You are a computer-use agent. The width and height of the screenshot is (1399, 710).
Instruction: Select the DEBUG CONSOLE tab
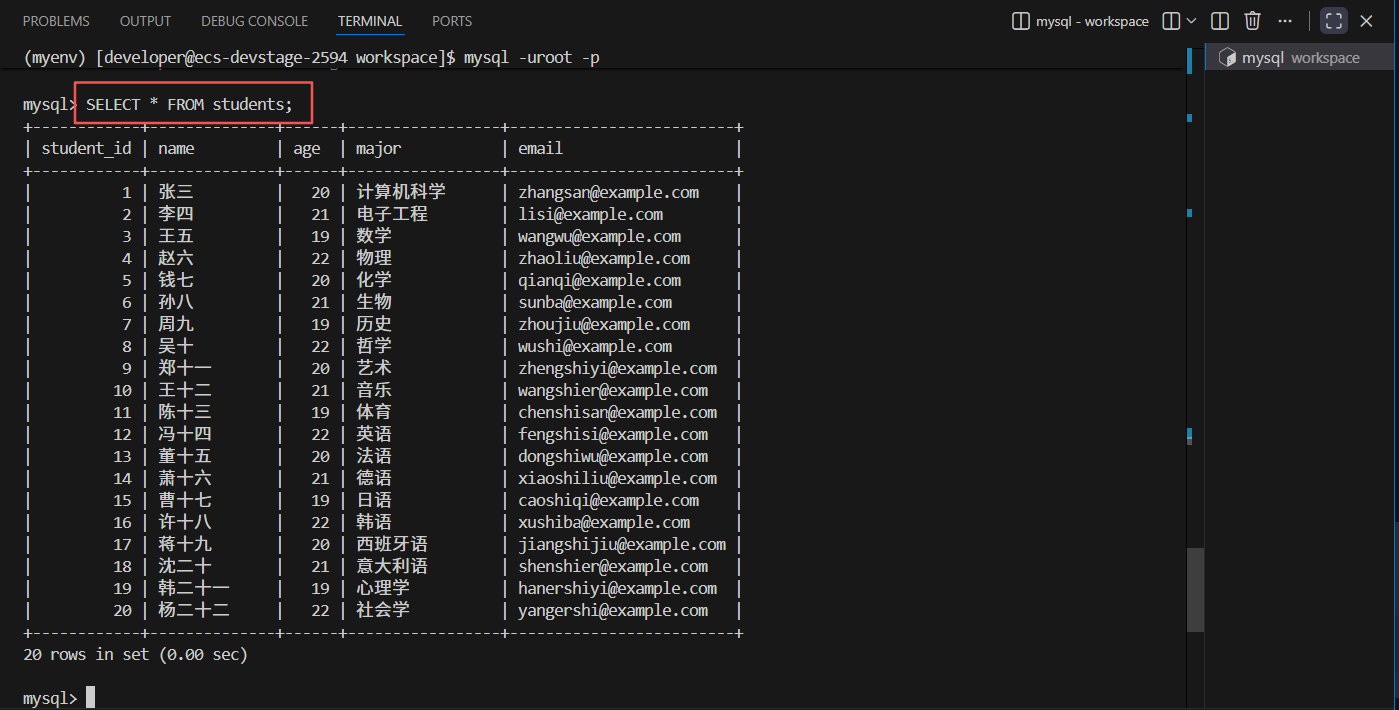(254, 21)
